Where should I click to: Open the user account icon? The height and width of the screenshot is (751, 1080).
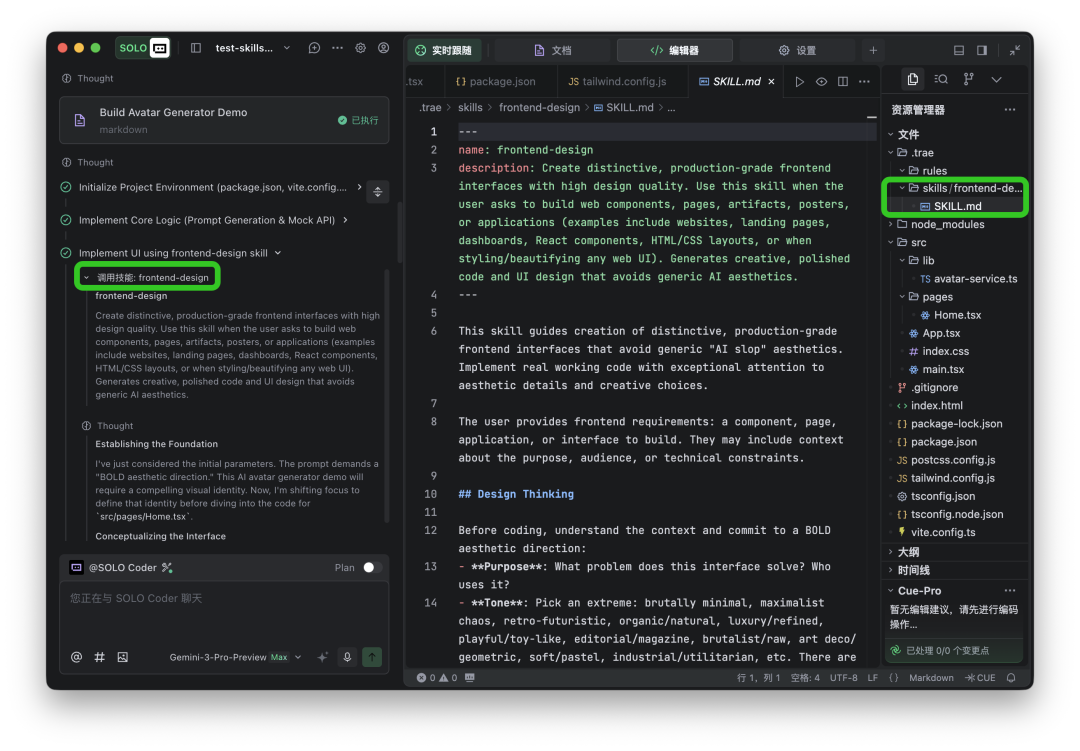(x=384, y=48)
